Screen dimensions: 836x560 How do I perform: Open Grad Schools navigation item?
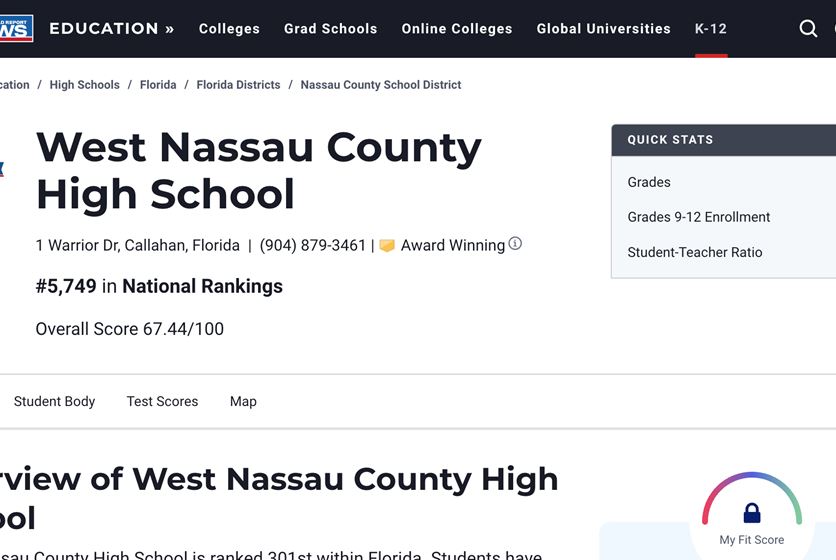[331, 29]
